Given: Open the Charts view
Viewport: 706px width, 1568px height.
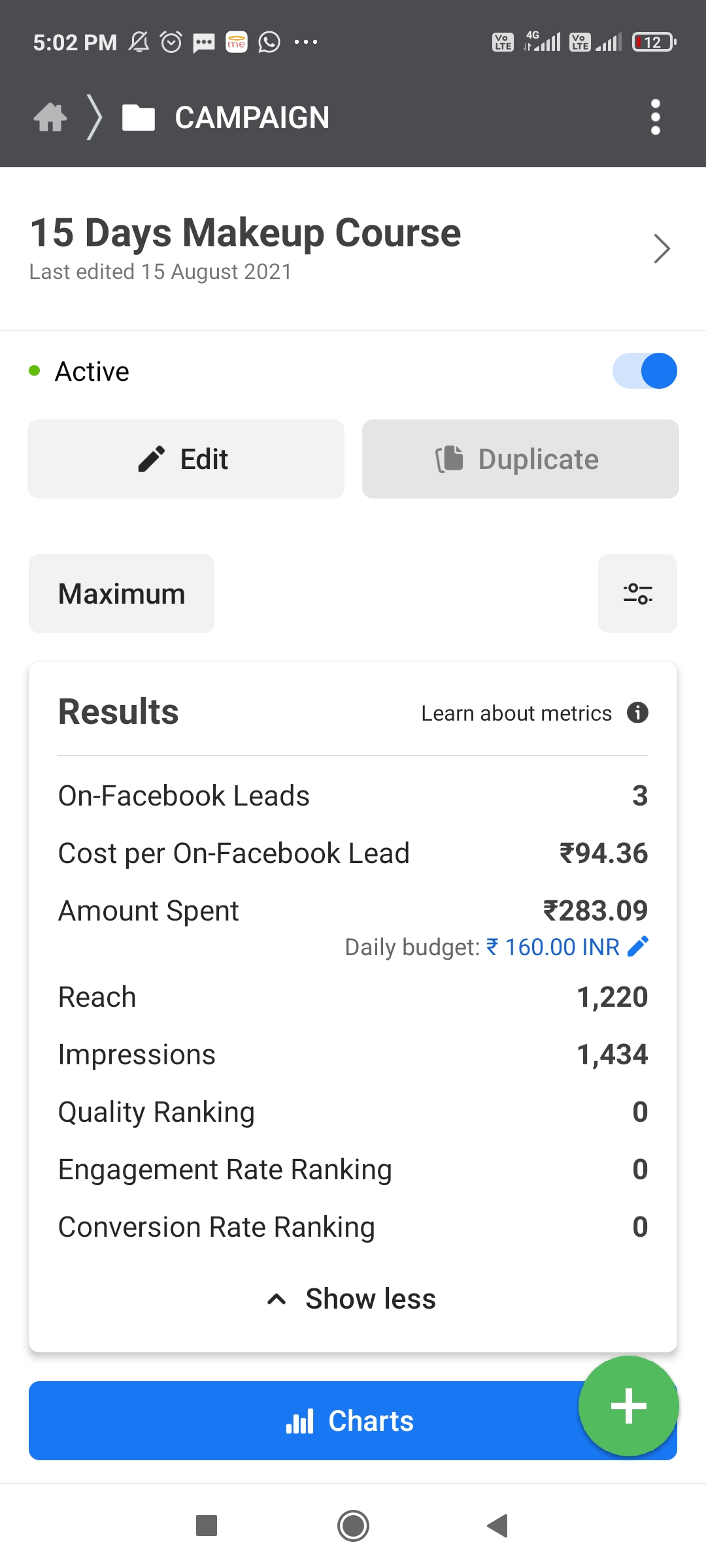Looking at the screenshot, I should (353, 1420).
